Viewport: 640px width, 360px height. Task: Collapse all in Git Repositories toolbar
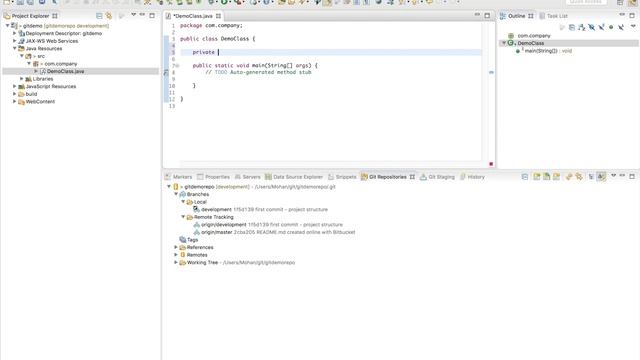[525, 177]
